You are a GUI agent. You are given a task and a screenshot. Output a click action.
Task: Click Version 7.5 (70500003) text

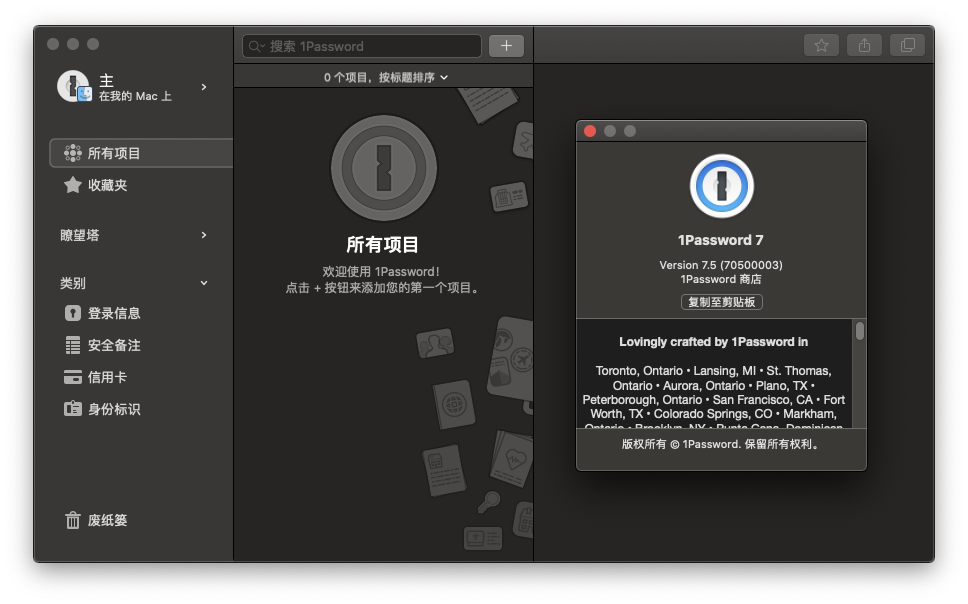[721, 265]
